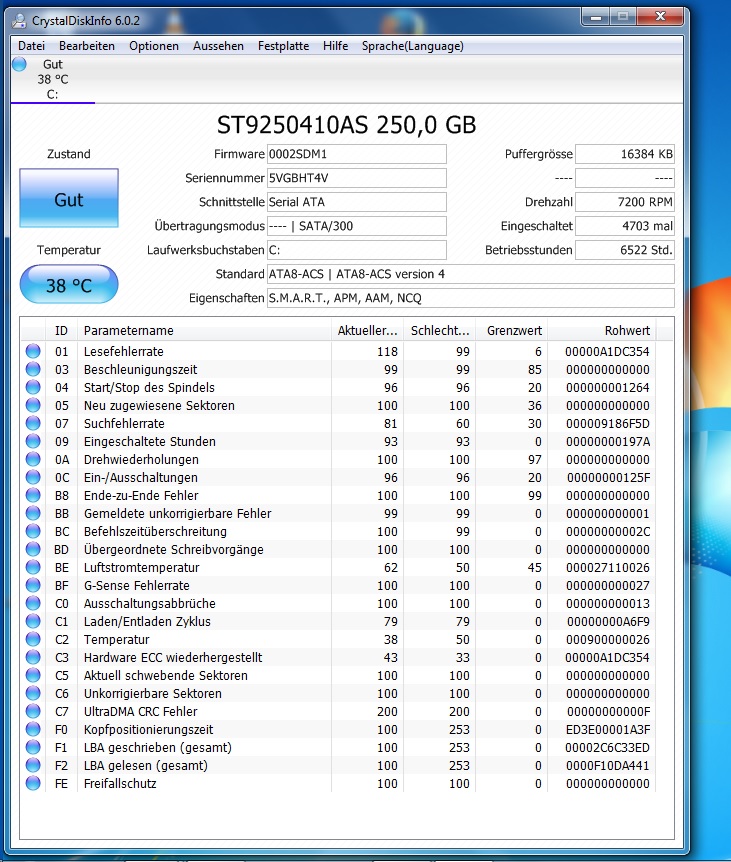Viewport: 731px width, 862px height.
Task: Select the C: drive tab at top
Action: tap(53, 79)
